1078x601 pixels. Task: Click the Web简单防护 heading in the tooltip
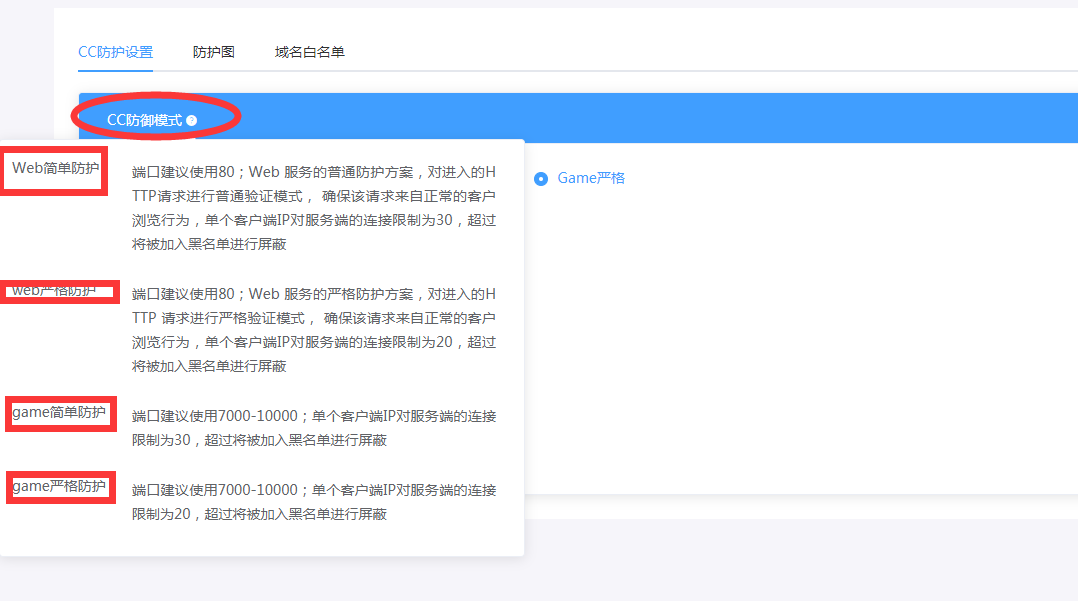click(55, 168)
